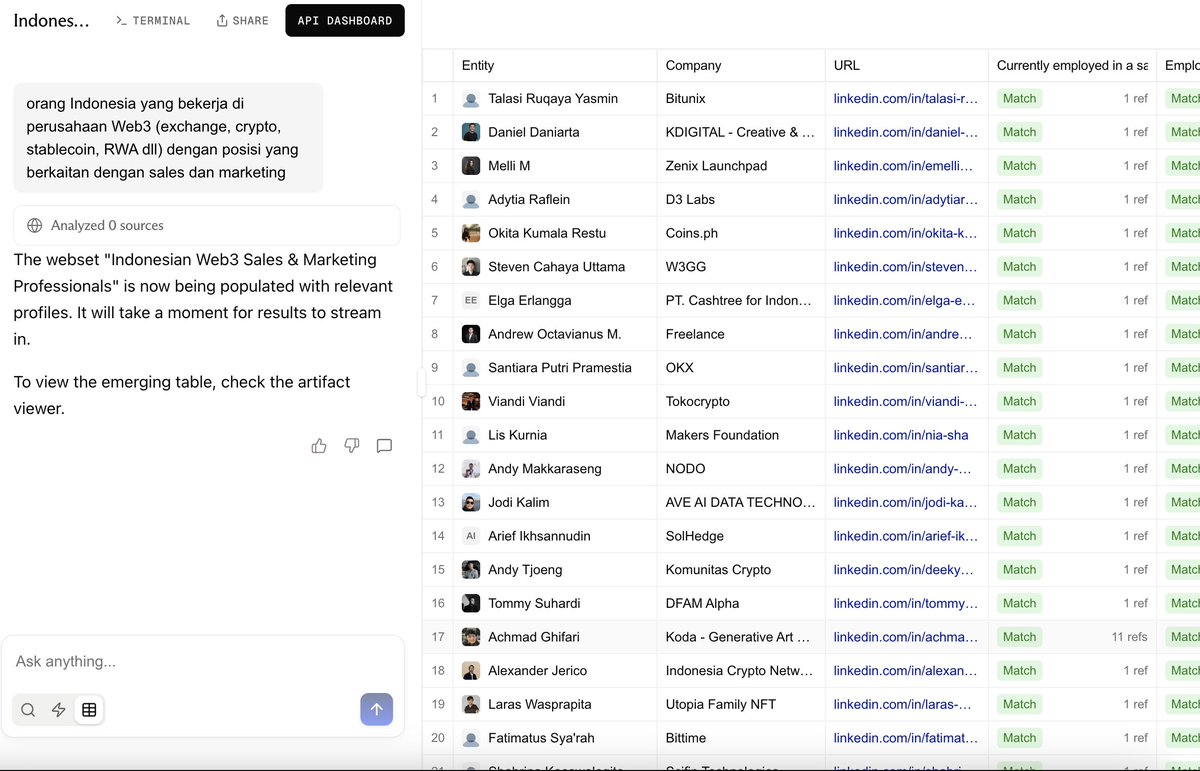Open Daniel Daniarta LinkedIn link
This screenshot has width=1200, height=771.
(x=906, y=132)
